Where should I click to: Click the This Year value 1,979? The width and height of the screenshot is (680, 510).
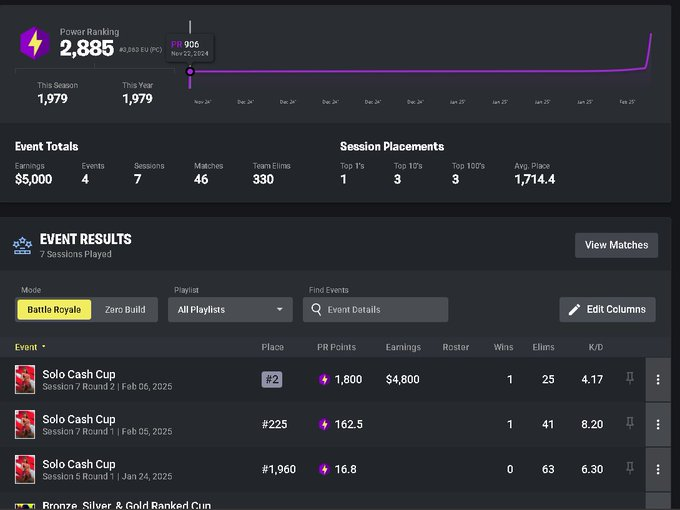(x=137, y=99)
